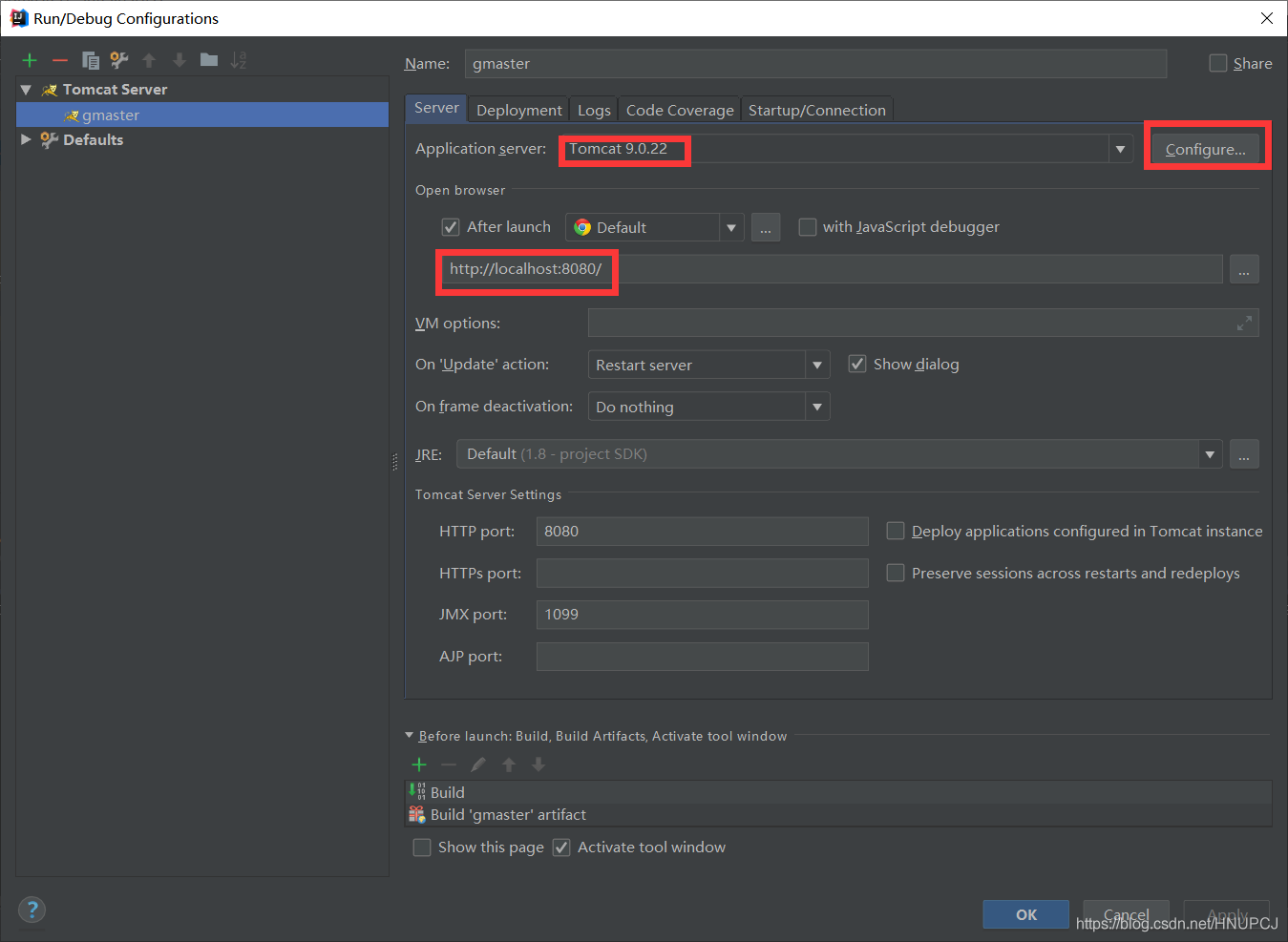1288x942 pixels.
Task: Open browser Default dropdown
Action: tap(655, 227)
